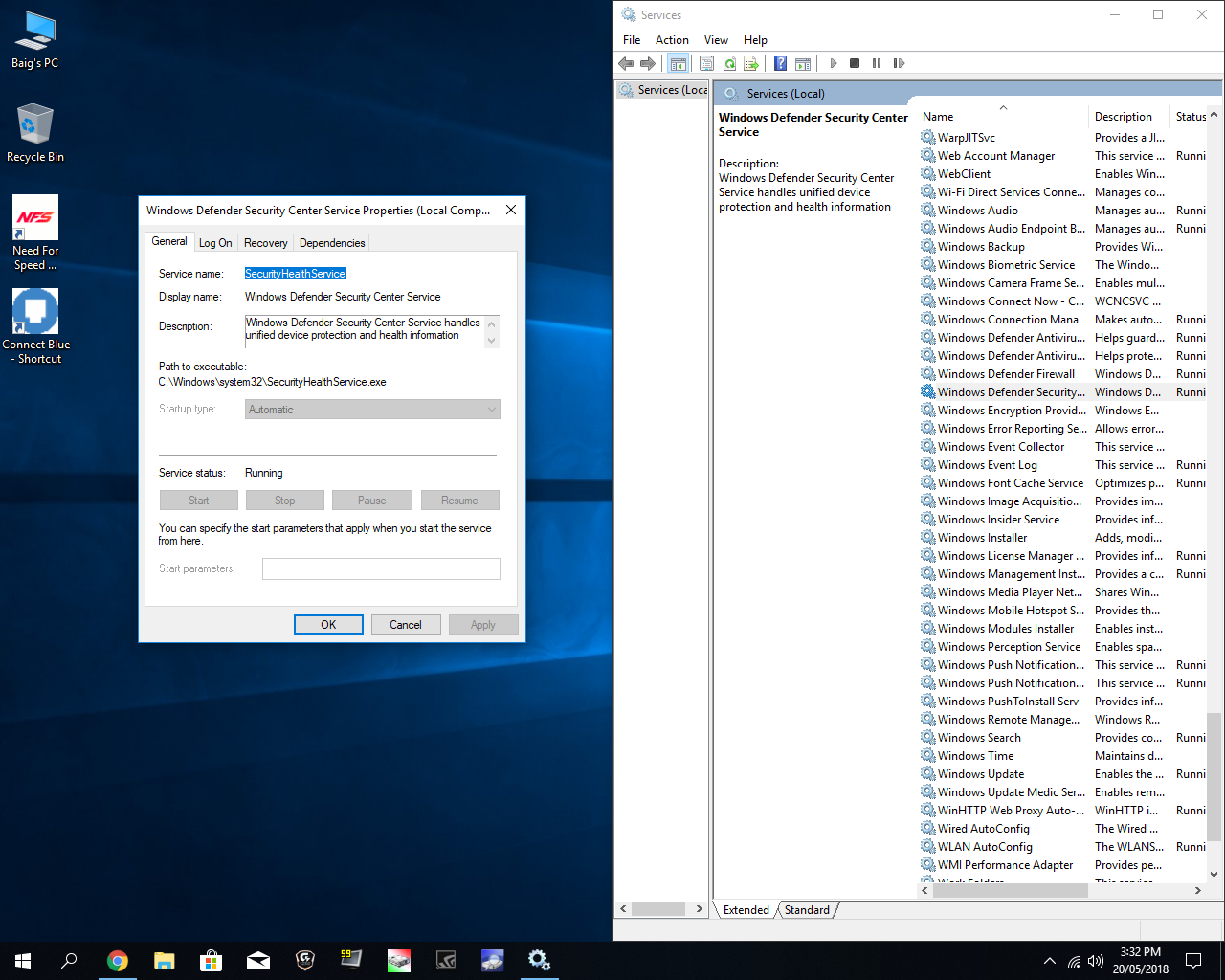
Task: Toggle Show/Hide Console Tree toolbar icon
Action: click(x=679, y=63)
